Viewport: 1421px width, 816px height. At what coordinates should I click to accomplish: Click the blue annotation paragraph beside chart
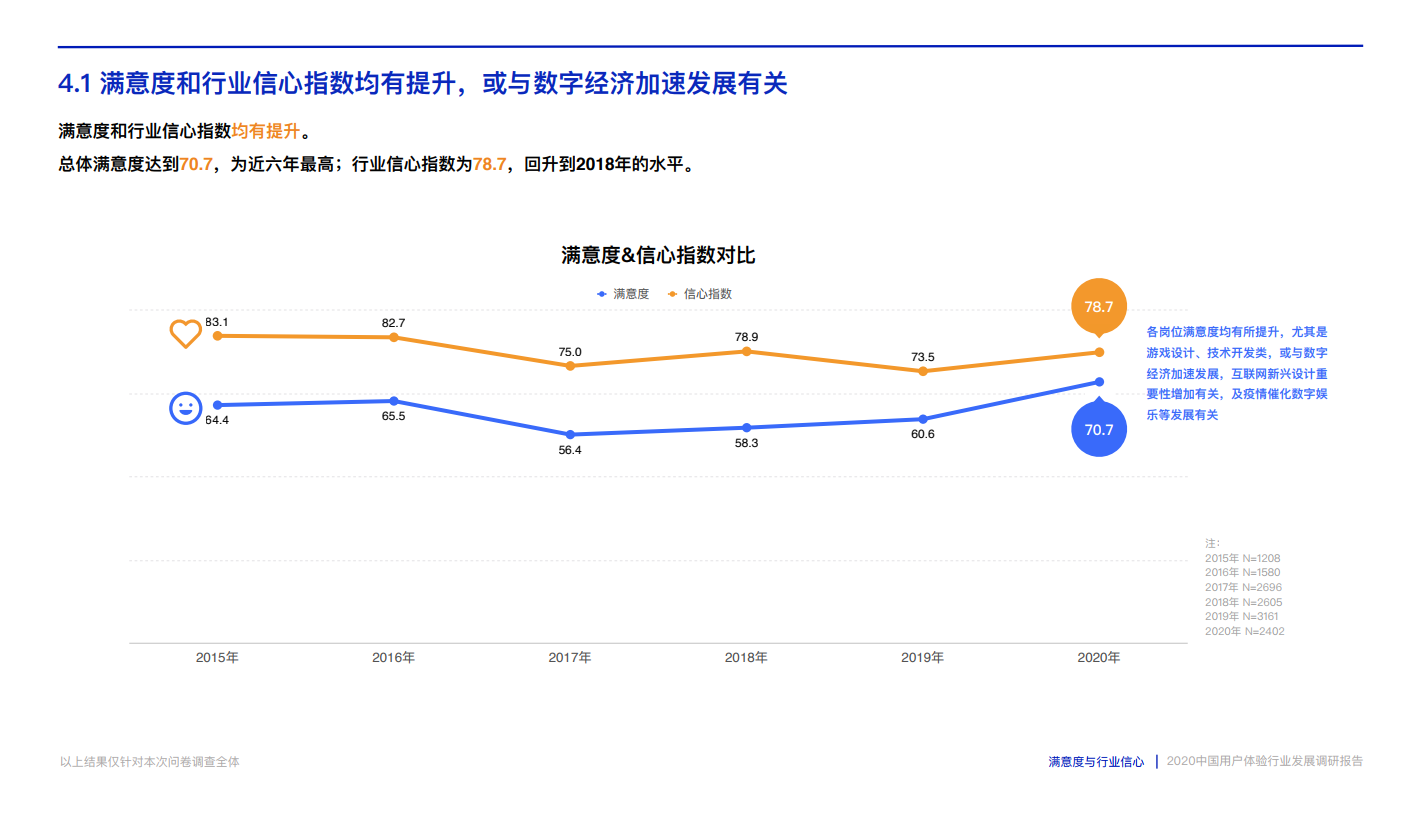1236,373
